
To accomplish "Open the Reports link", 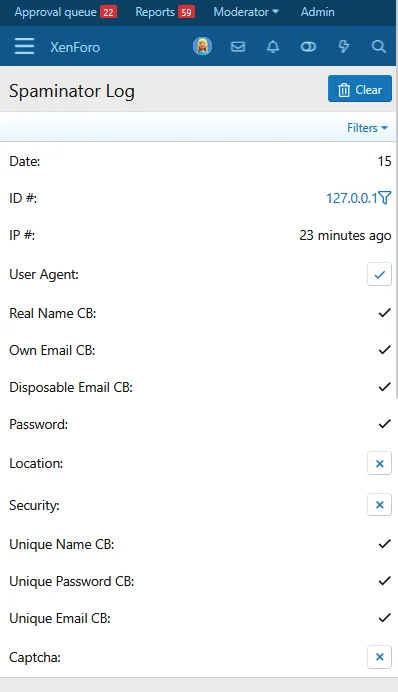I will point(165,12).
